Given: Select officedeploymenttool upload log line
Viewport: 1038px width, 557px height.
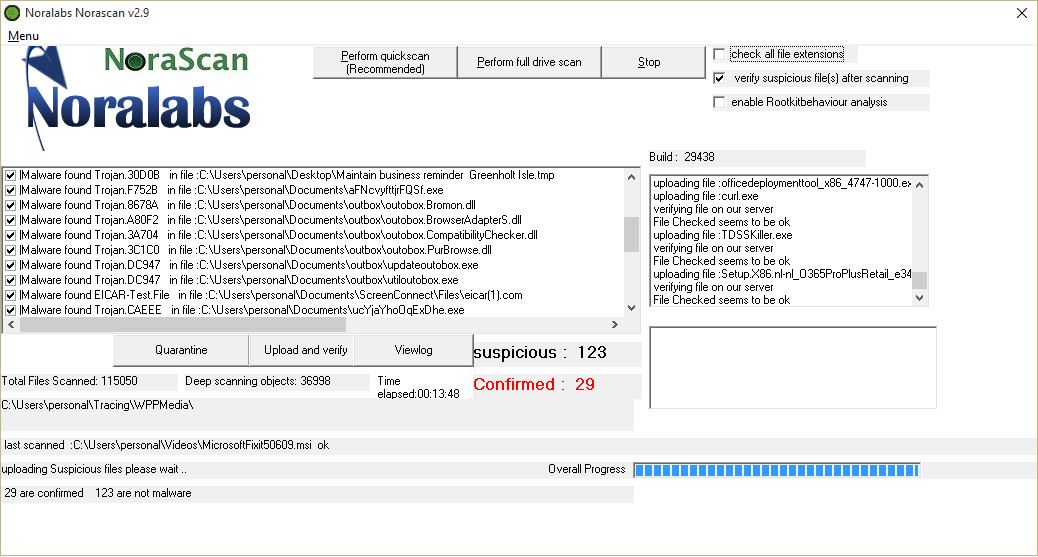Looking at the screenshot, I should point(782,183).
